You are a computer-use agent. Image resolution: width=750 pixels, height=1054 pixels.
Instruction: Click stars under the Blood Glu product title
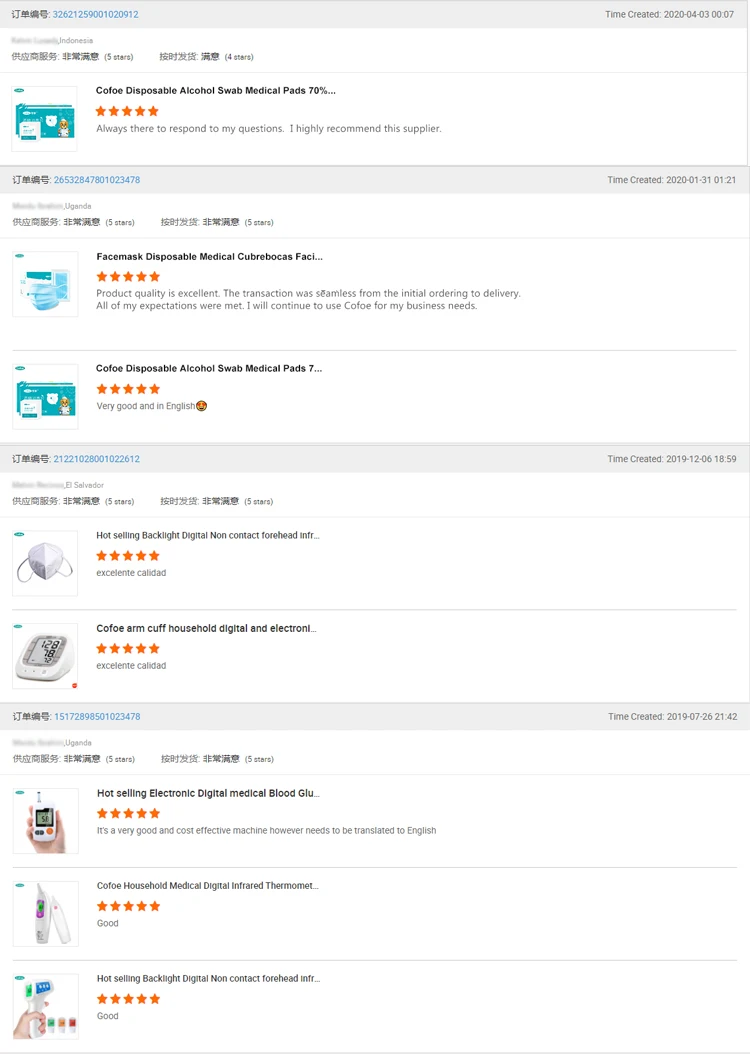127,813
